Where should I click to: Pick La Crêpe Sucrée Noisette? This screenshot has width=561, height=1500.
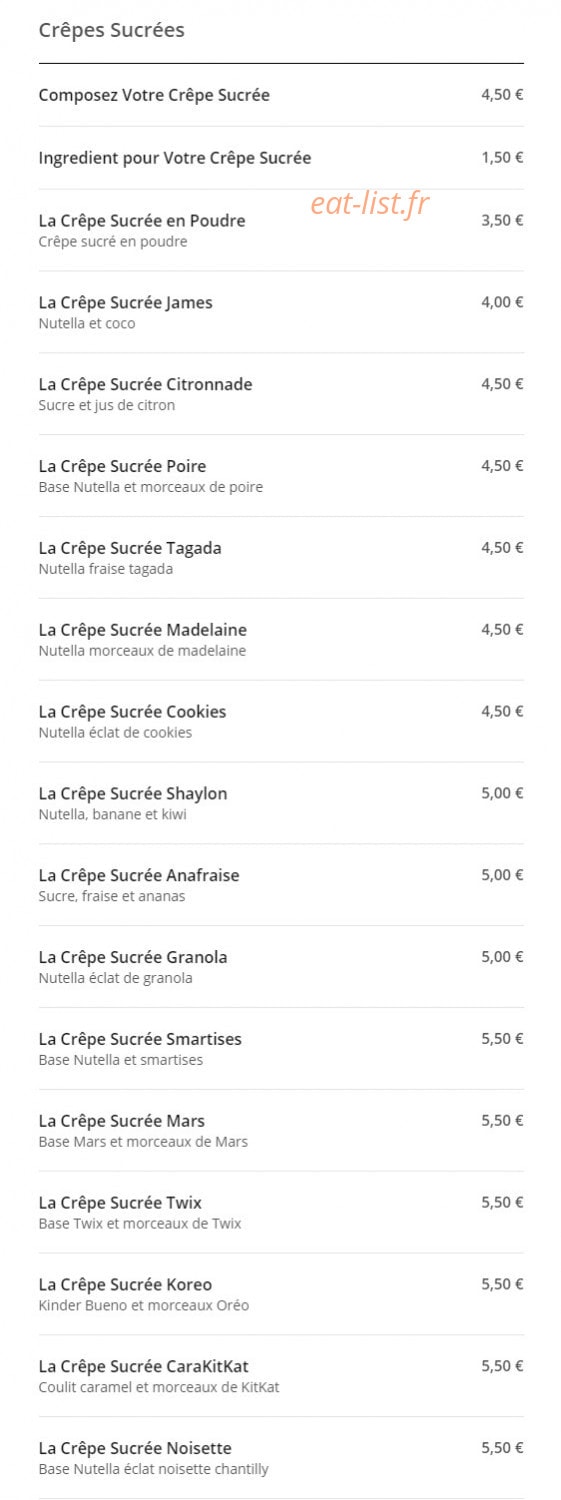281,1458
